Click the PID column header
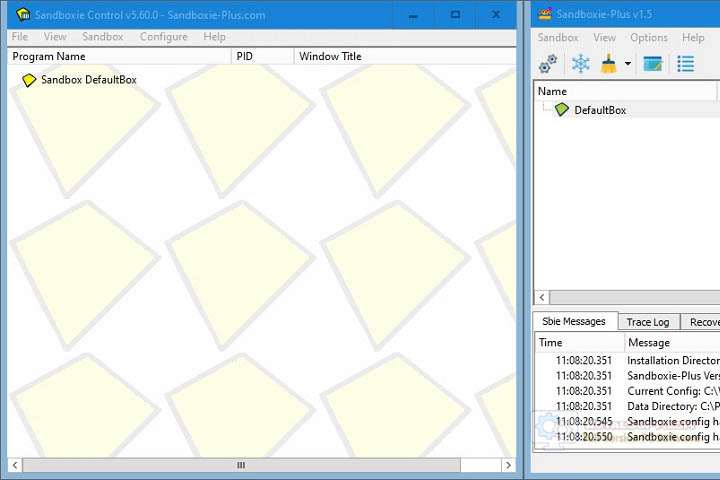Screen dimensions: 720x480 coord(263,56)
